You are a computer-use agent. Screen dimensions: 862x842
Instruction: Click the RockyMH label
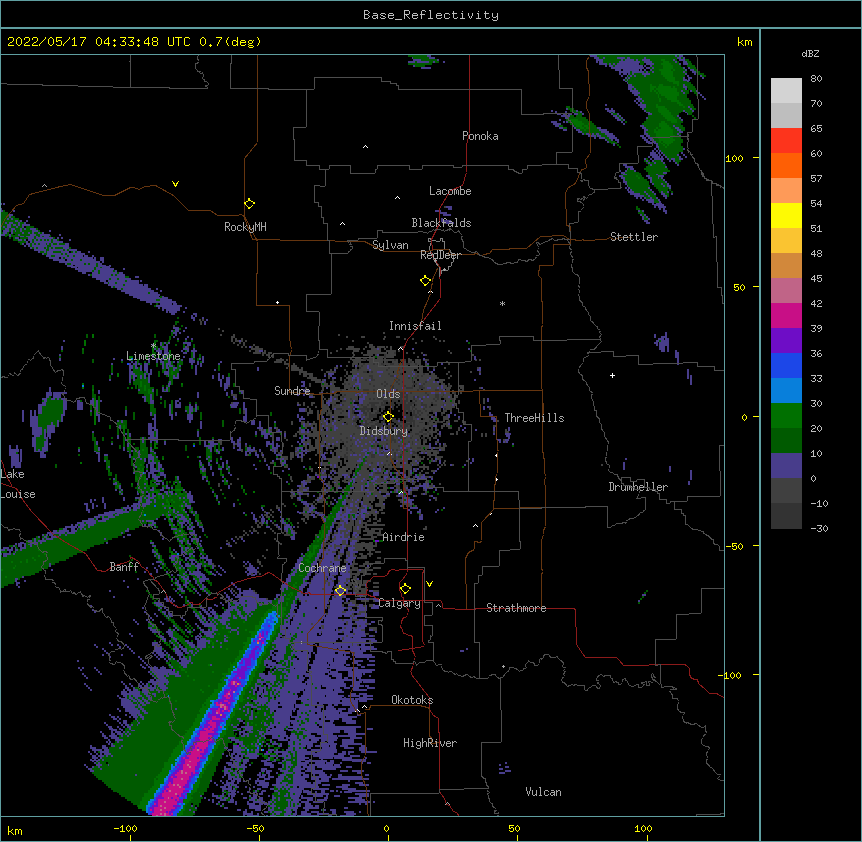pos(245,227)
